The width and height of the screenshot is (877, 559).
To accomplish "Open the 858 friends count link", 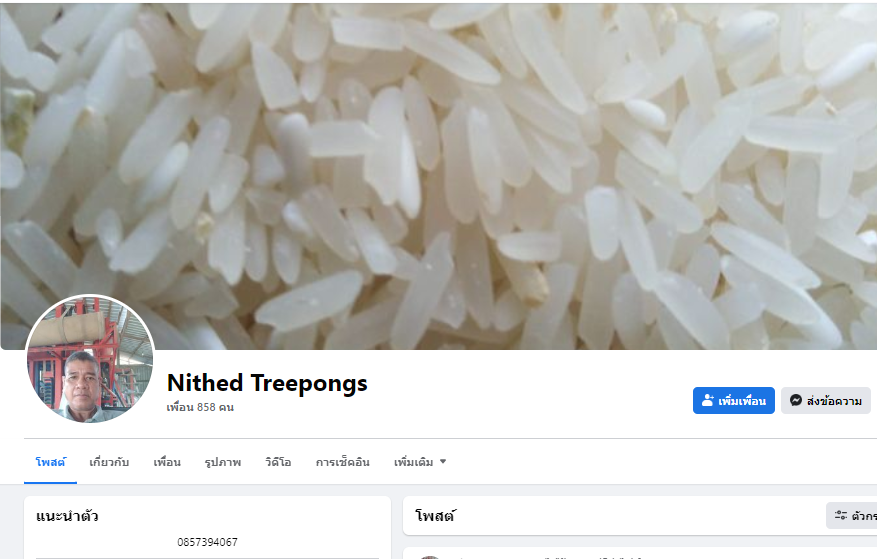I will point(200,407).
